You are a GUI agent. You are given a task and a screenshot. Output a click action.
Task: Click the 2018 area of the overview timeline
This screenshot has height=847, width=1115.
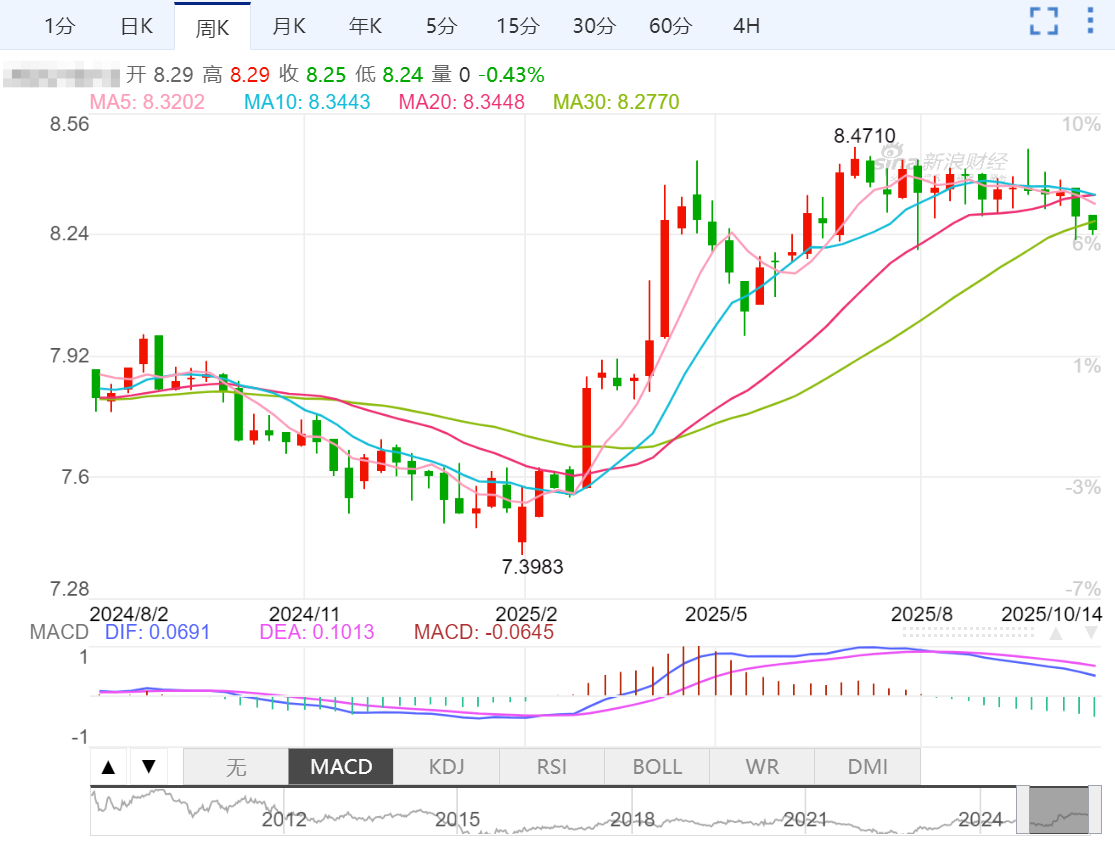[632, 819]
